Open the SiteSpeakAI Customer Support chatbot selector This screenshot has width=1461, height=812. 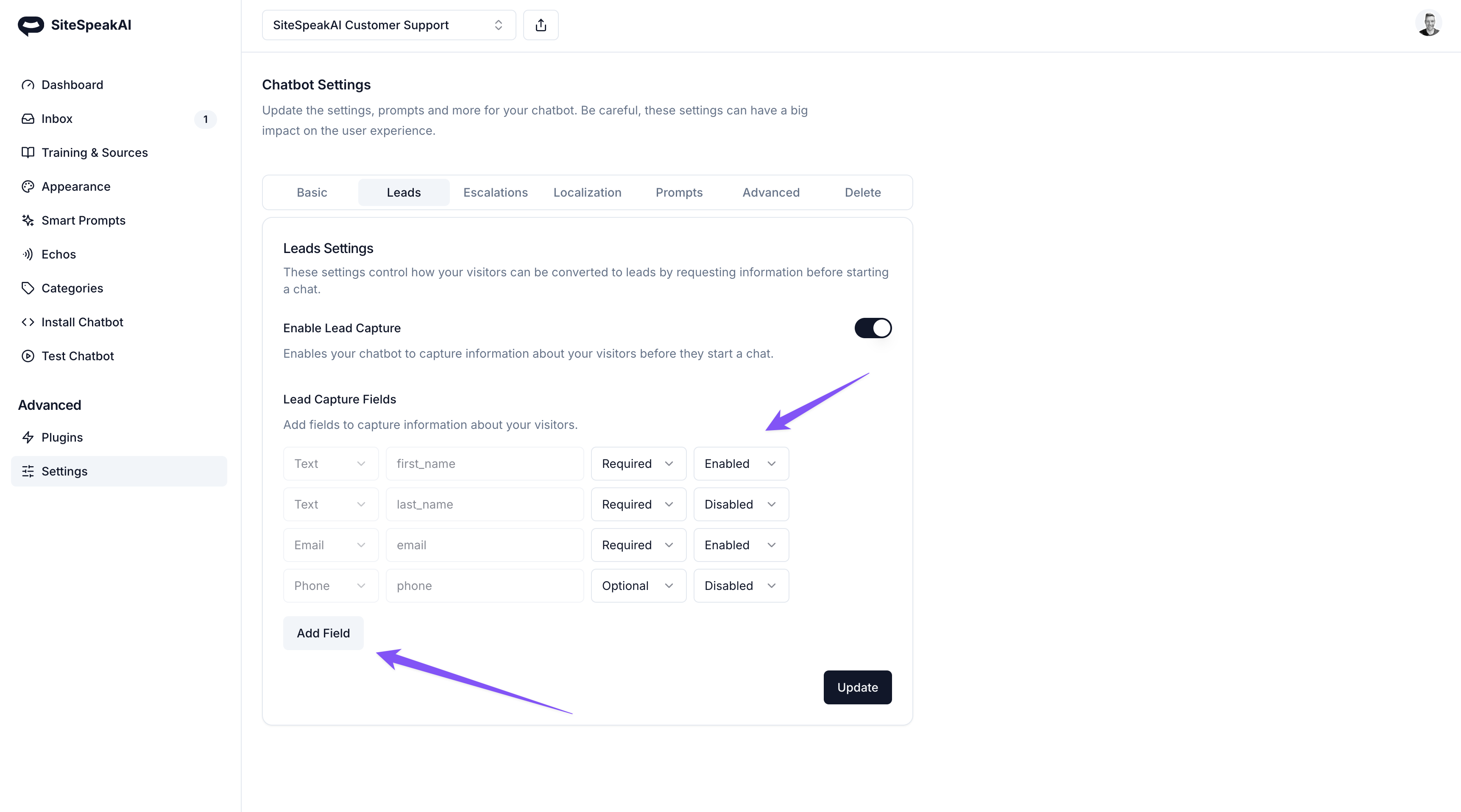point(388,25)
